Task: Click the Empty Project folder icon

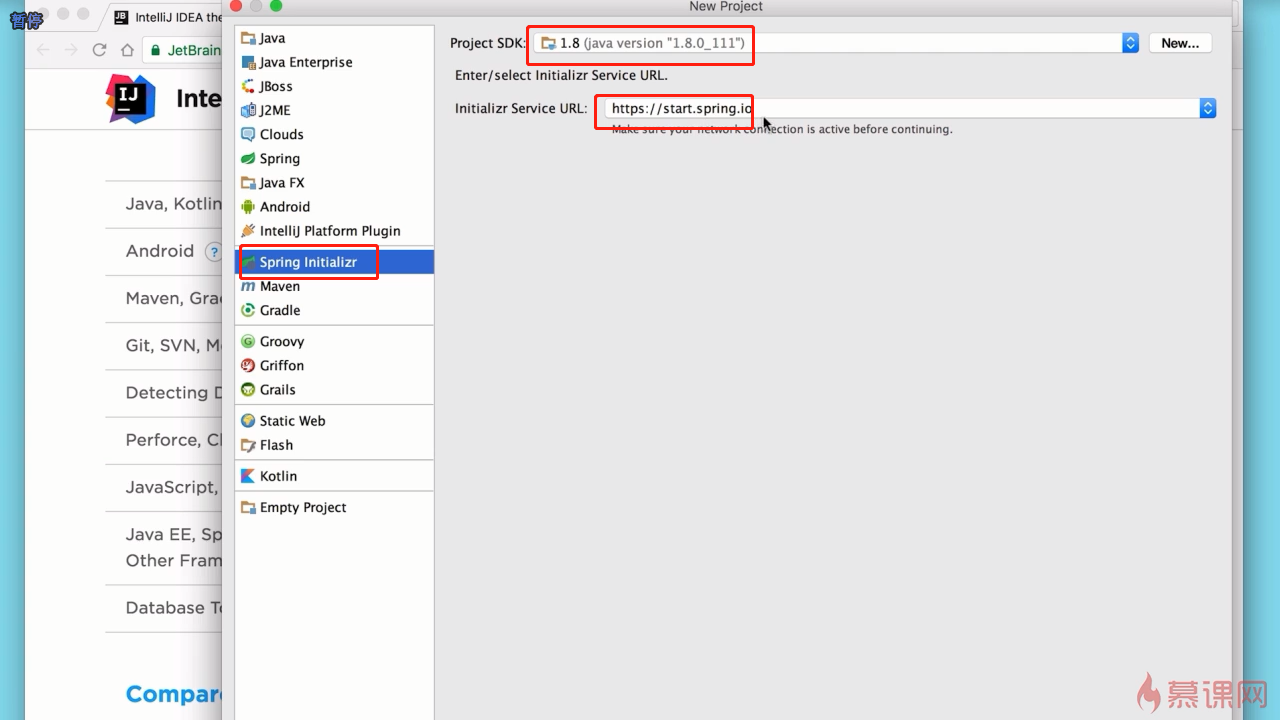Action: (249, 507)
